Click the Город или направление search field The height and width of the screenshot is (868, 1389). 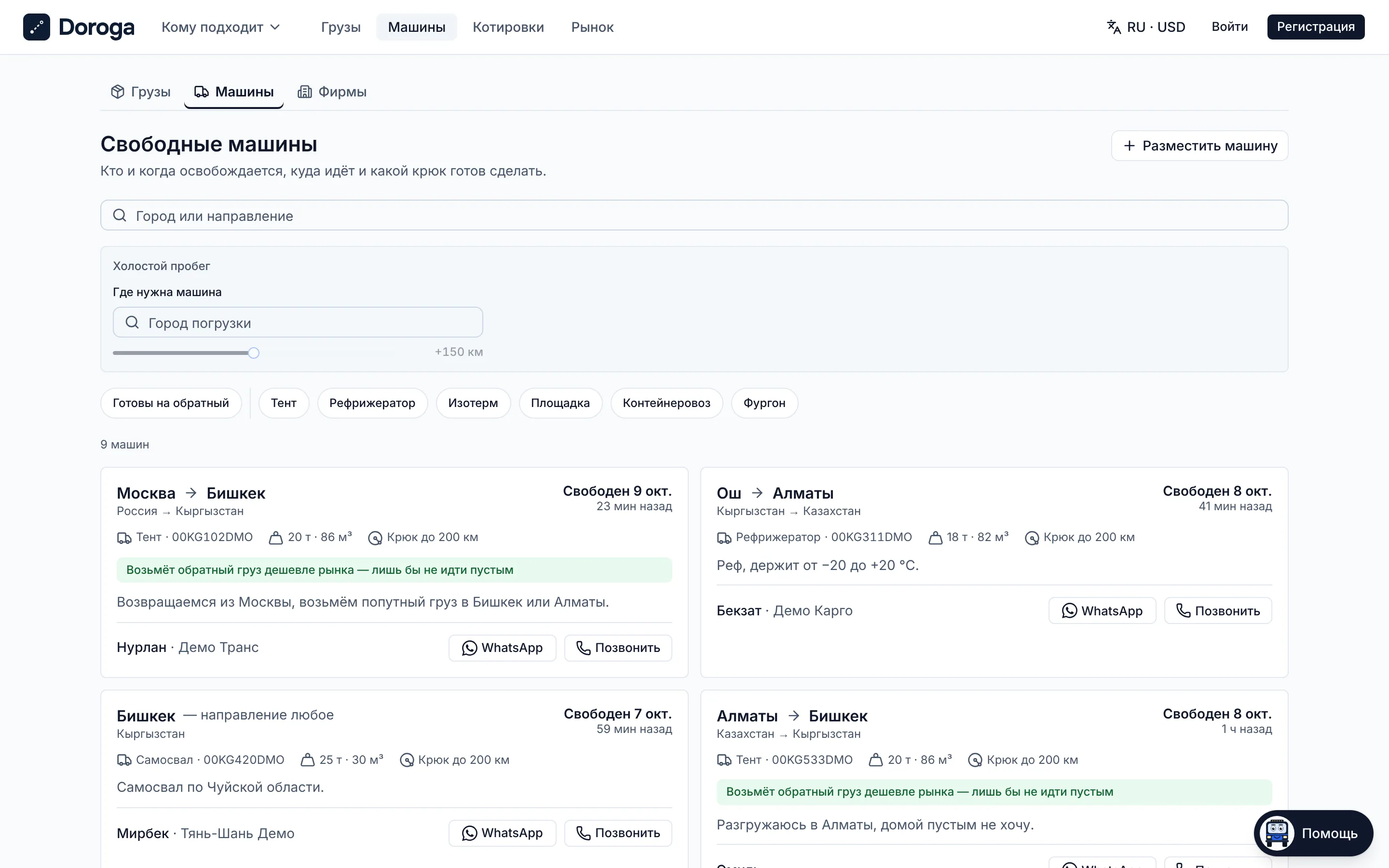(x=694, y=215)
